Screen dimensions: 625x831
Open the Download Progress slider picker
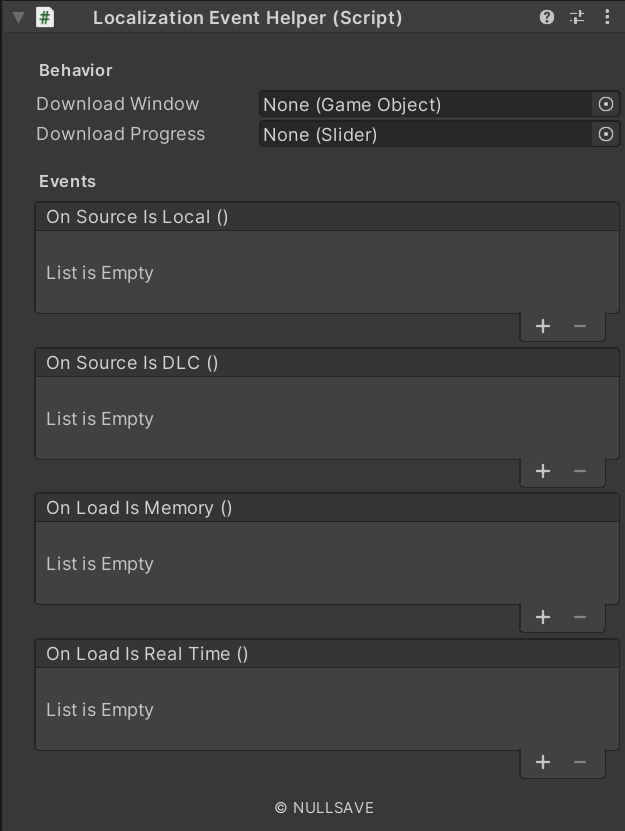click(x=605, y=133)
